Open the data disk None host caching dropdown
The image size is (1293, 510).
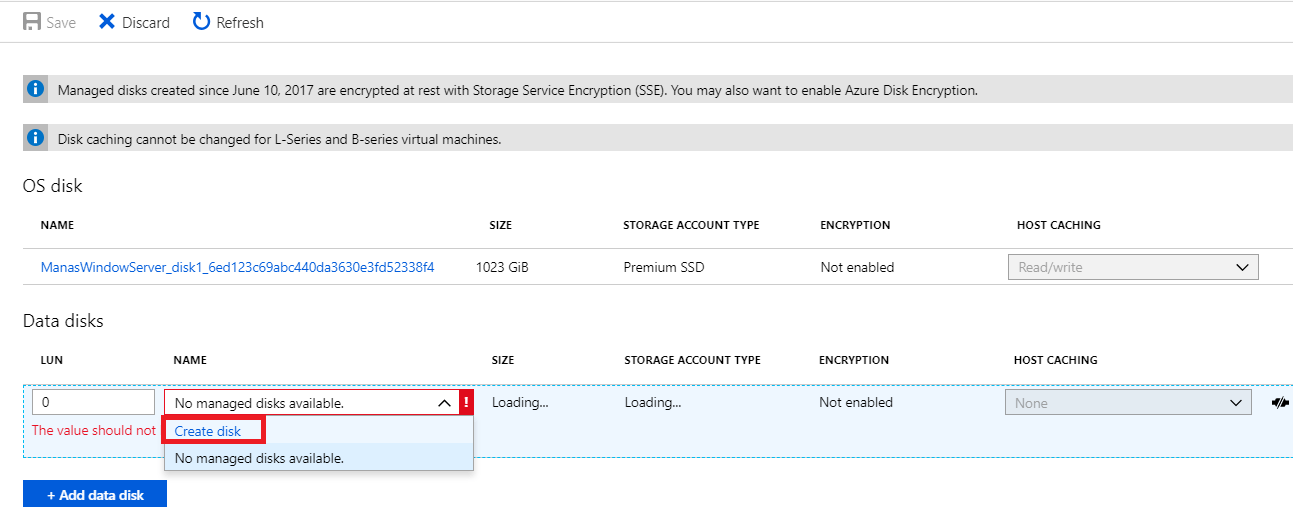click(1128, 402)
